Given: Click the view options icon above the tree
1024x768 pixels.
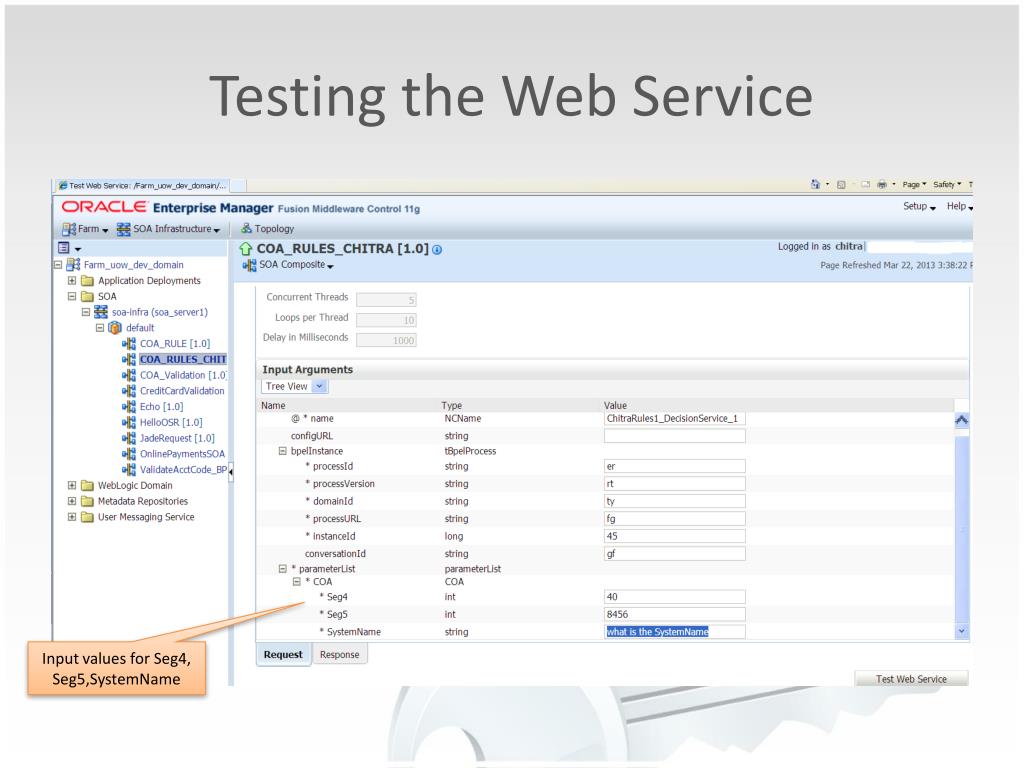Looking at the screenshot, I should click(x=63, y=248).
